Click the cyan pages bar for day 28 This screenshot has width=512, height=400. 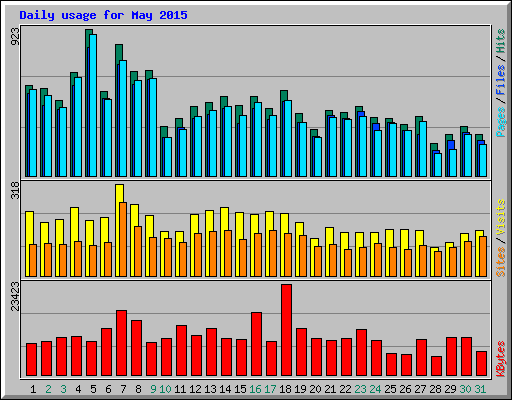coord(438,165)
